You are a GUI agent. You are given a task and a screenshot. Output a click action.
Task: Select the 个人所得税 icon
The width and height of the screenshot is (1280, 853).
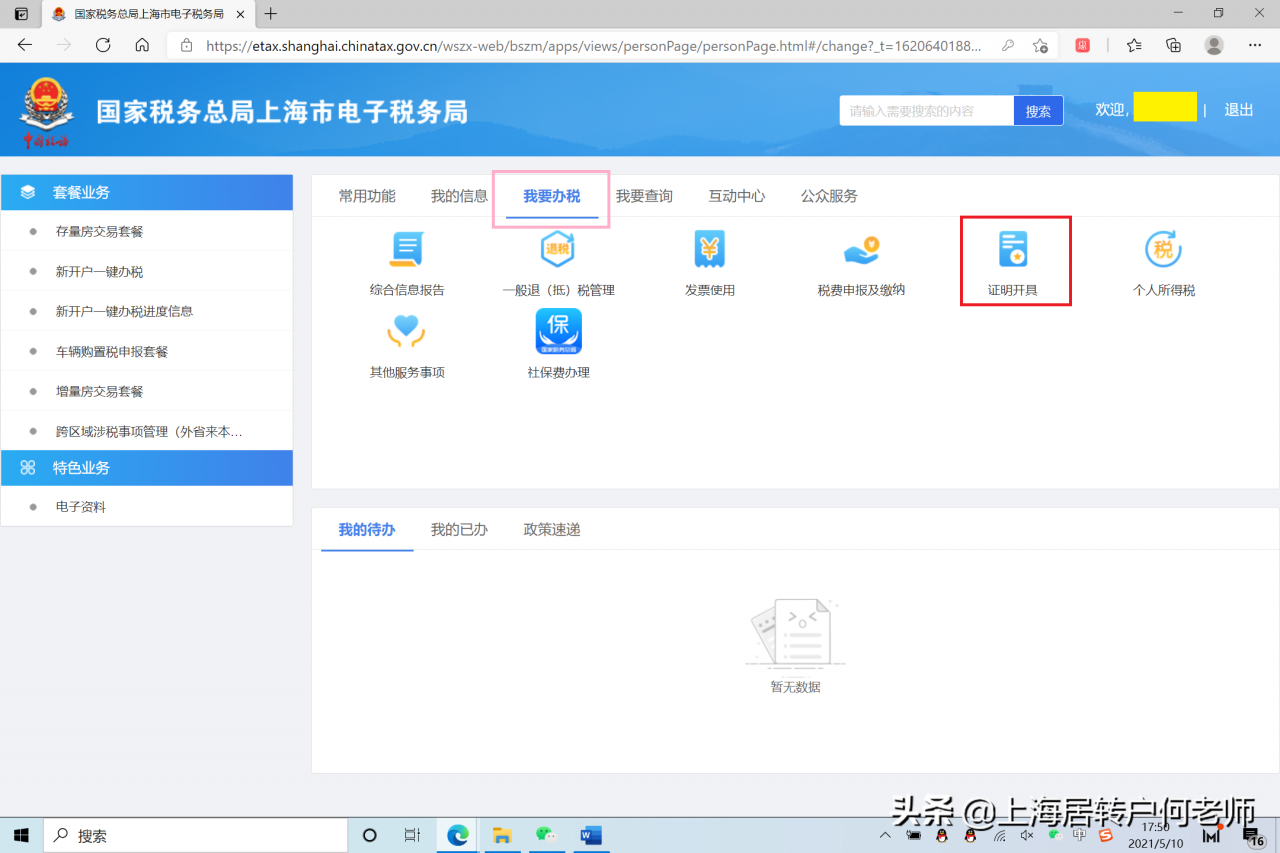tap(1164, 260)
